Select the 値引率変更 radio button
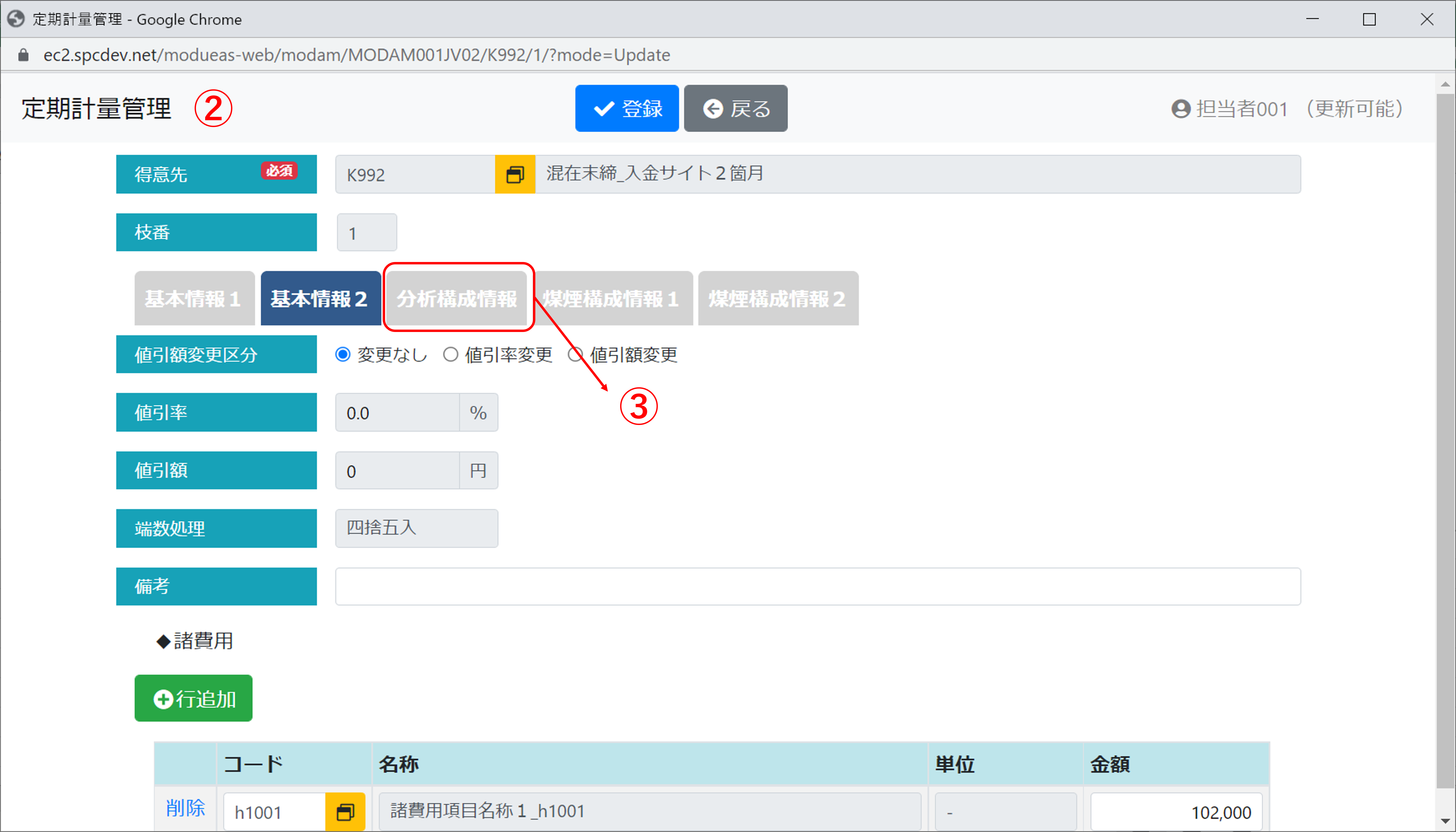The width and height of the screenshot is (1456, 832). [451, 355]
